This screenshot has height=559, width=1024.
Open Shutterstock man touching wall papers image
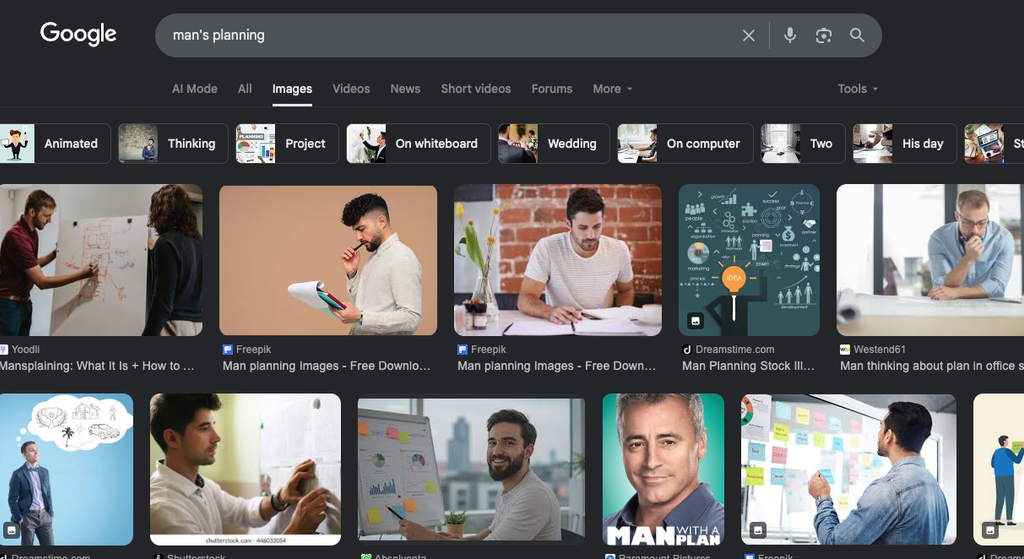click(245, 469)
